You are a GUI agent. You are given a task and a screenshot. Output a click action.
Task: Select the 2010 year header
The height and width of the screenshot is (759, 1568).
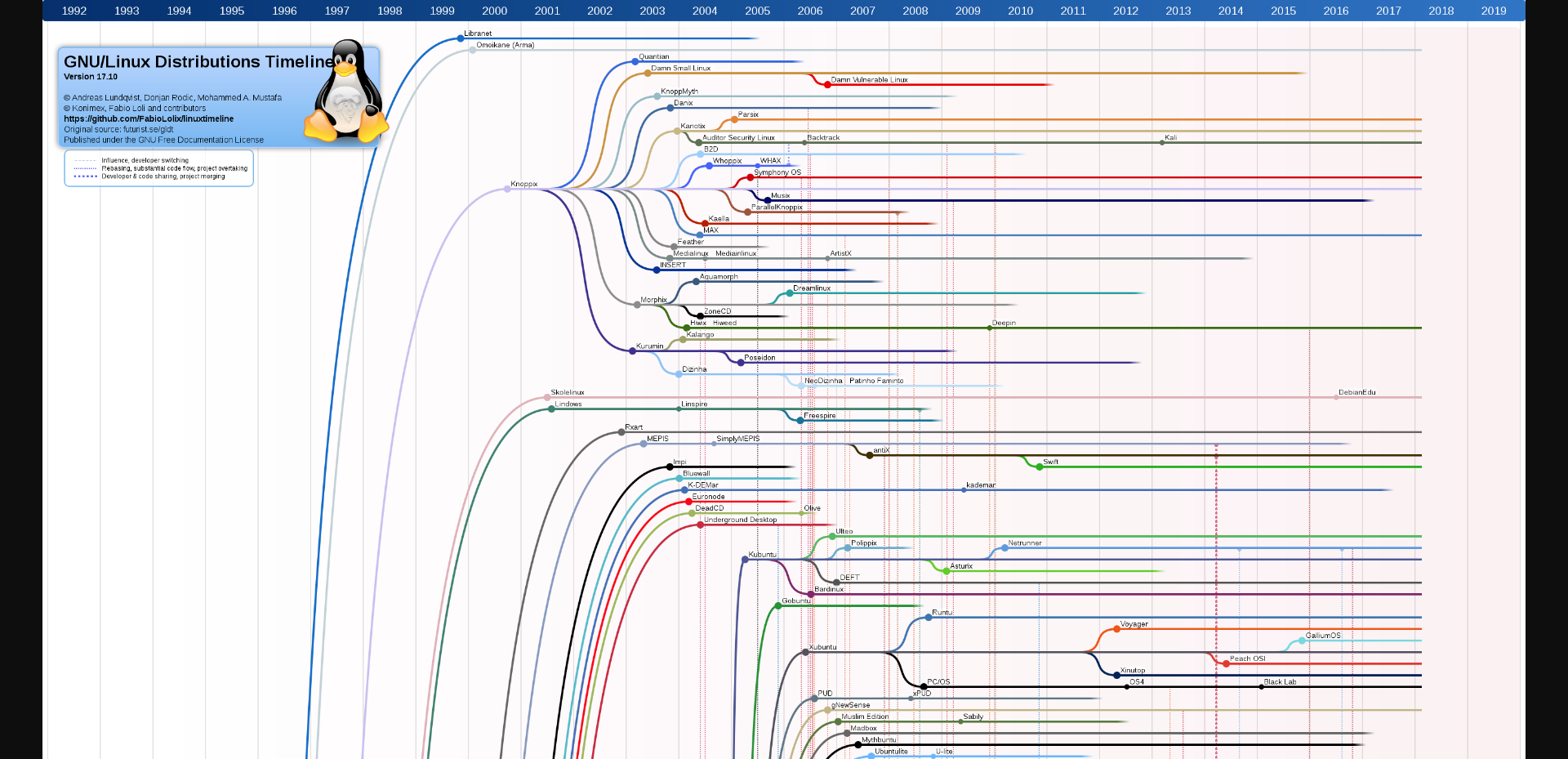pyautogui.click(x=1021, y=11)
